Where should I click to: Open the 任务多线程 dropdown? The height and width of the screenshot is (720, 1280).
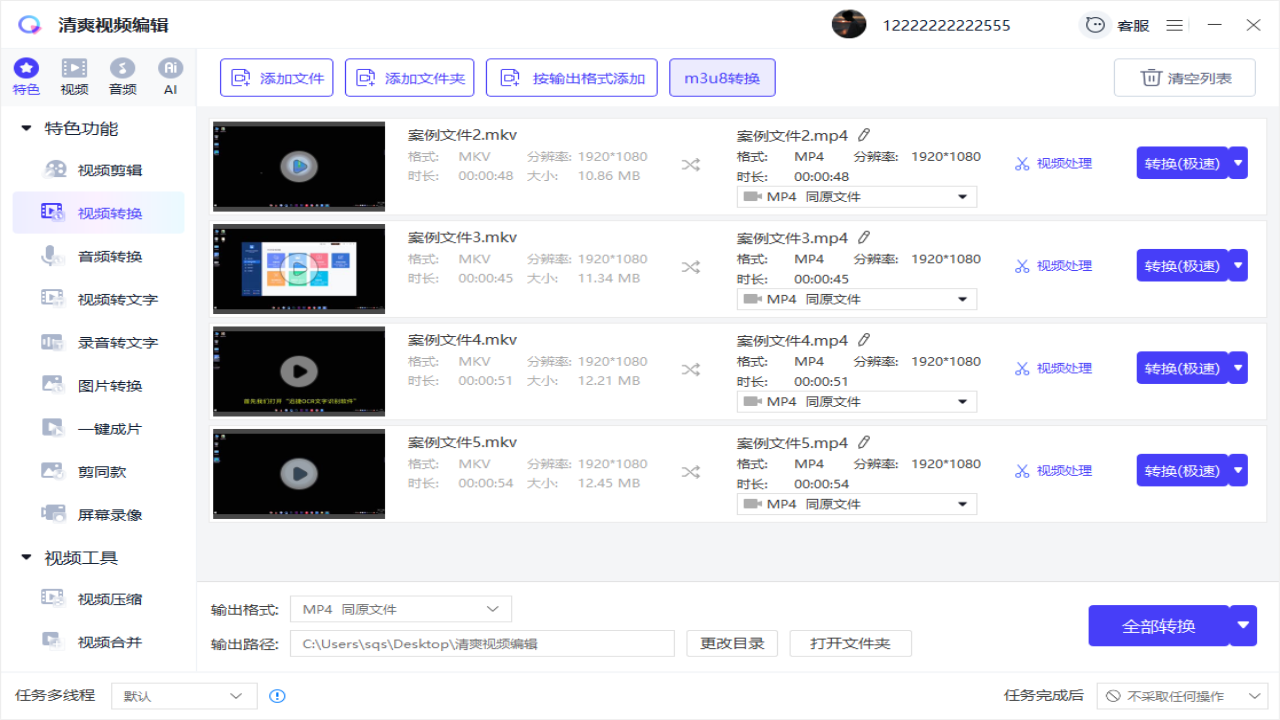(x=184, y=696)
